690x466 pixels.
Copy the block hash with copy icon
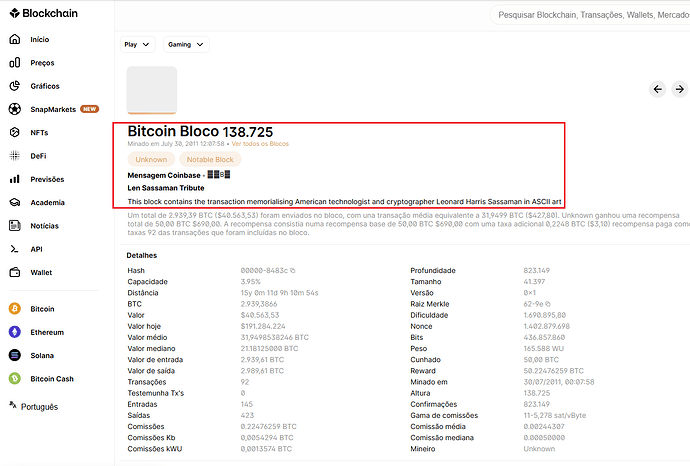pos(293,271)
